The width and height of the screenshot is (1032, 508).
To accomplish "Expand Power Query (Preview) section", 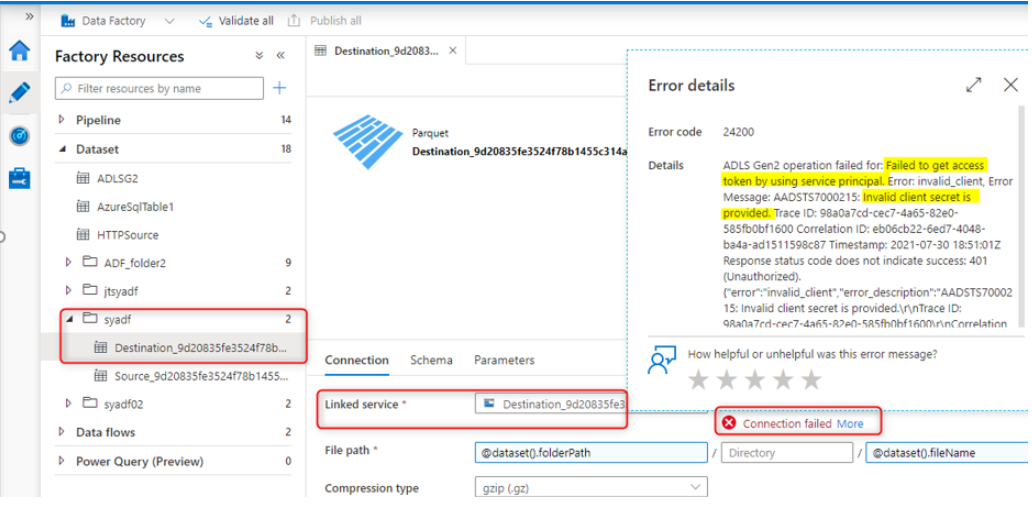I will 62,461.
